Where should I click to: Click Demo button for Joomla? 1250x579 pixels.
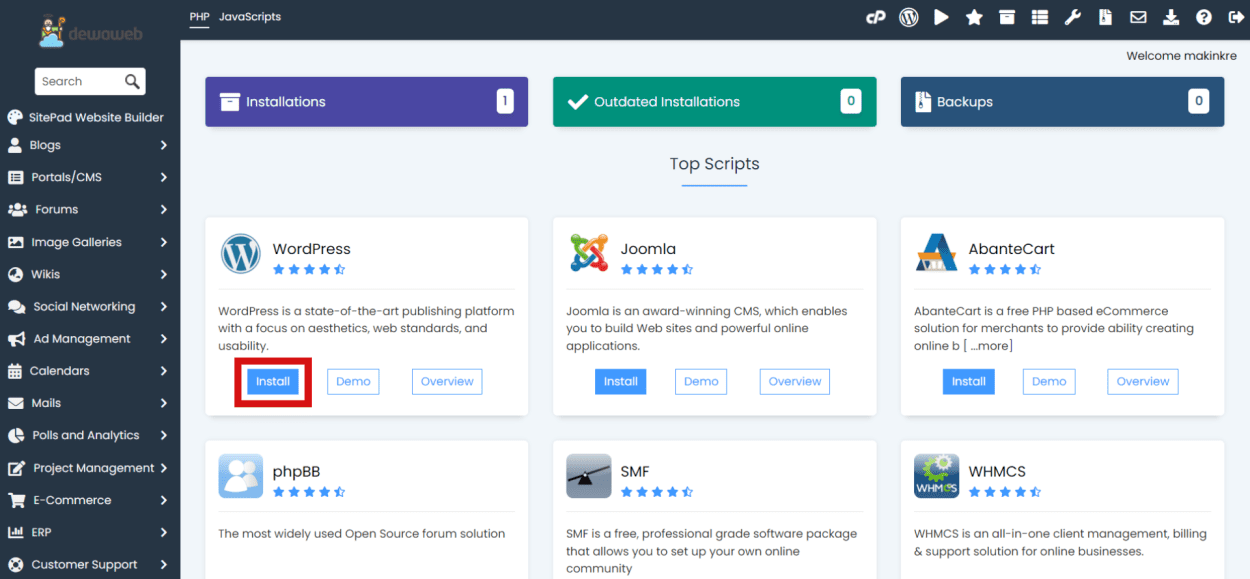(701, 381)
